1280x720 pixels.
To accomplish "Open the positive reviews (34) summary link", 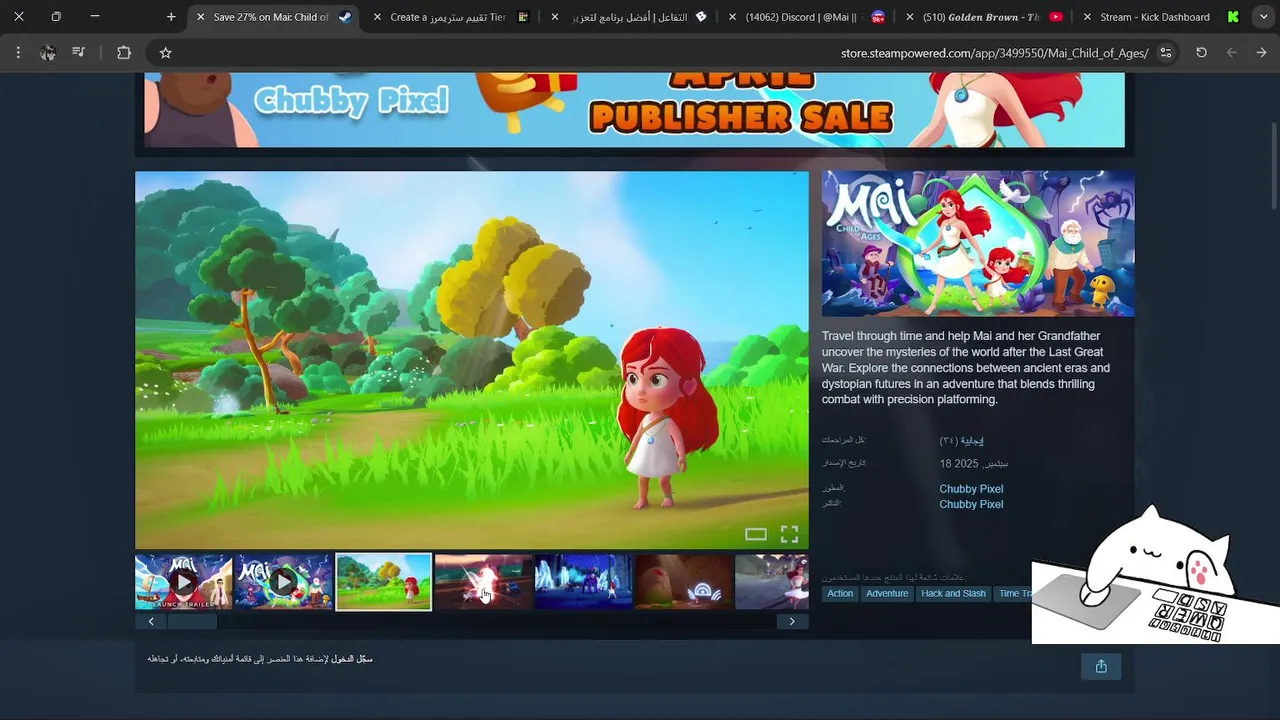I will 962,440.
